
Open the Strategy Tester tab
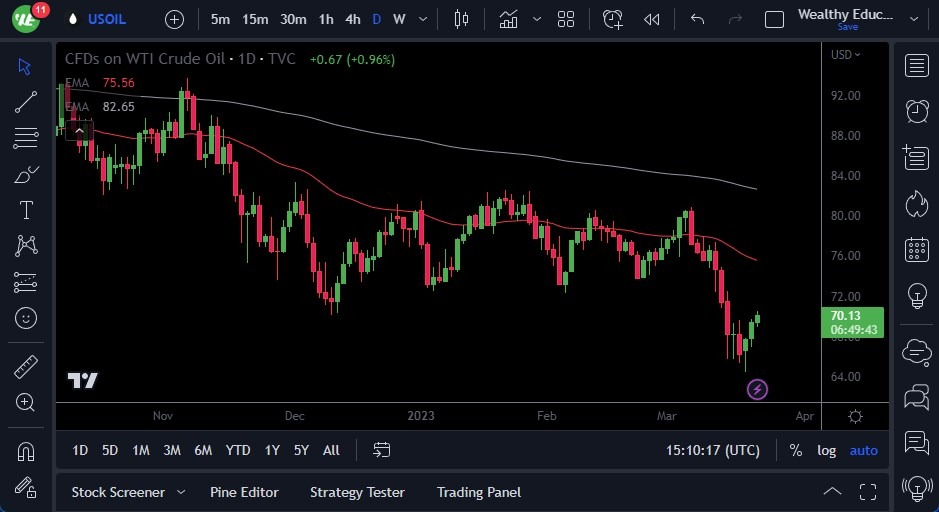click(x=357, y=492)
